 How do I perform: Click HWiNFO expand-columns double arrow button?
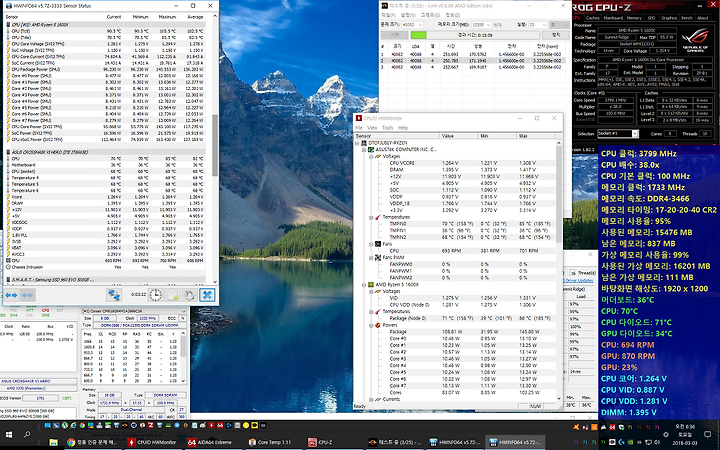tap(11, 295)
